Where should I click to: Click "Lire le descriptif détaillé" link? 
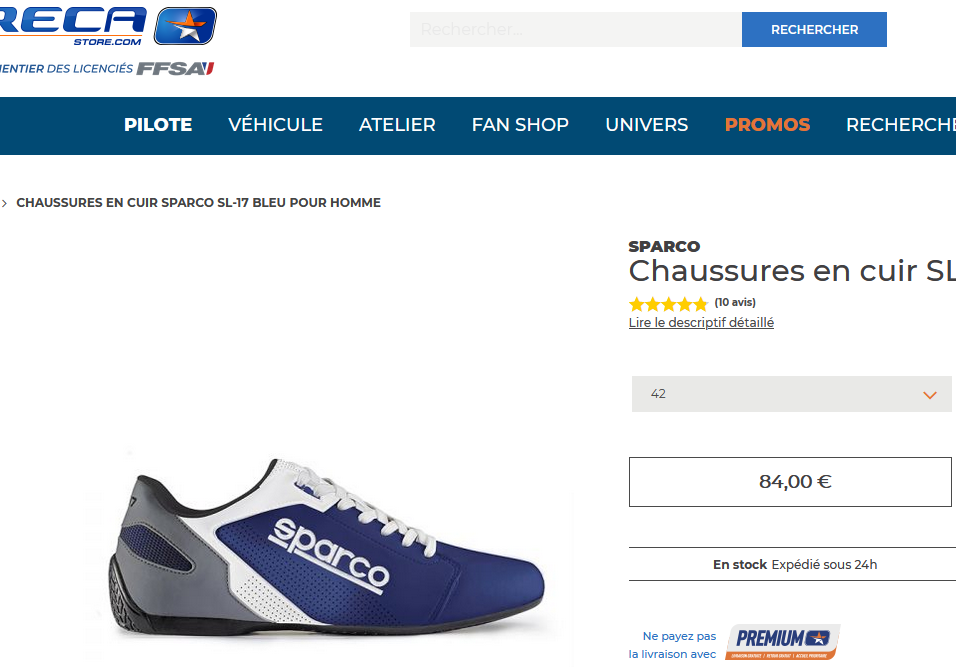coord(701,323)
